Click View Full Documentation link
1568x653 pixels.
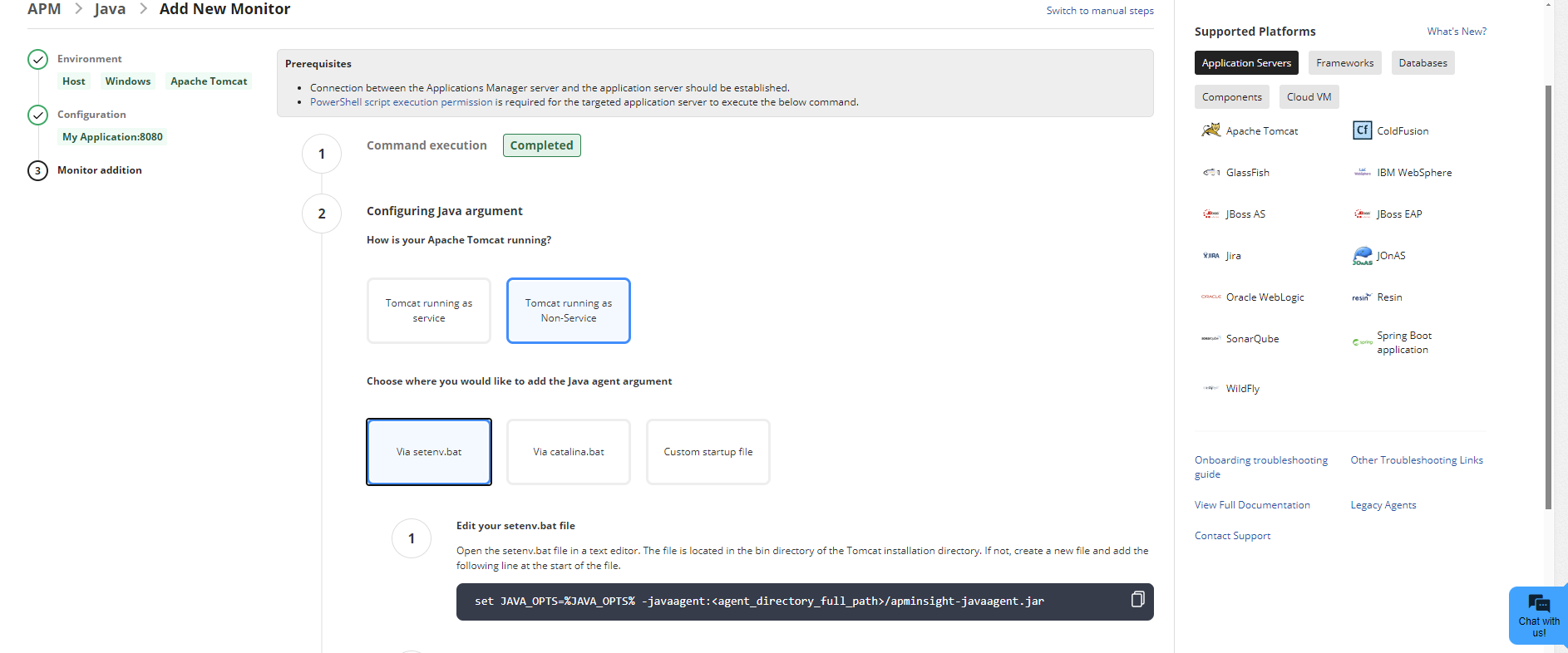pos(1252,505)
